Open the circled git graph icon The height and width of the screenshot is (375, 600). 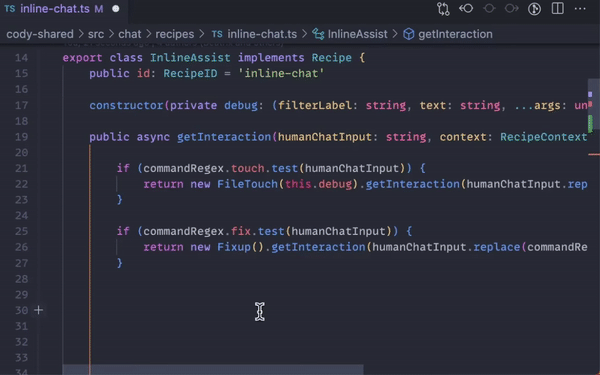[535, 9]
